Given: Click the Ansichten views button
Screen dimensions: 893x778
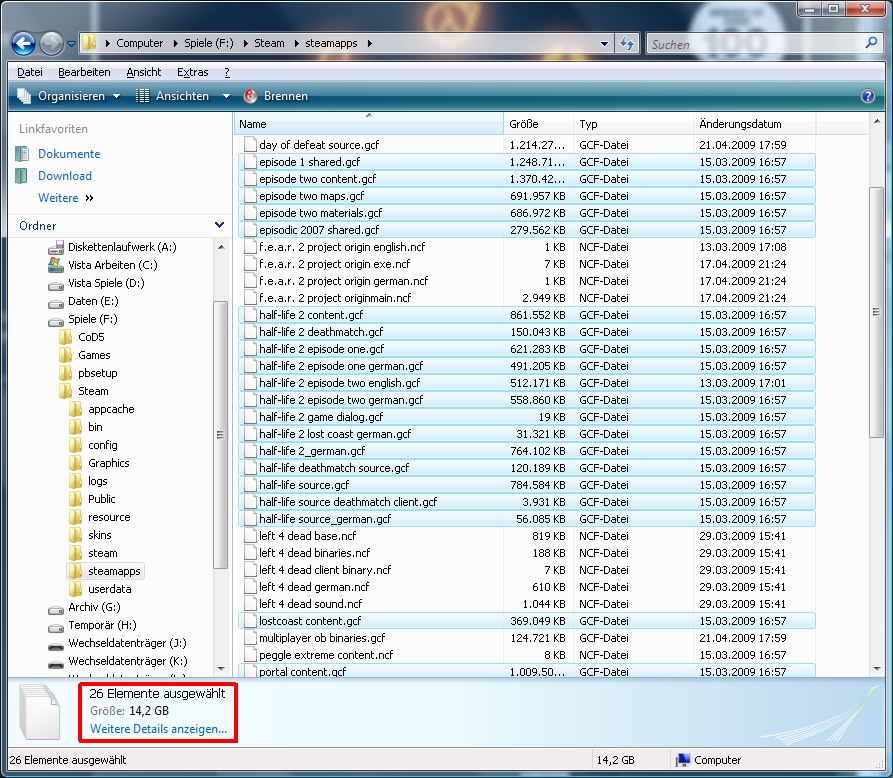Looking at the screenshot, I should [x=173, y=96].
